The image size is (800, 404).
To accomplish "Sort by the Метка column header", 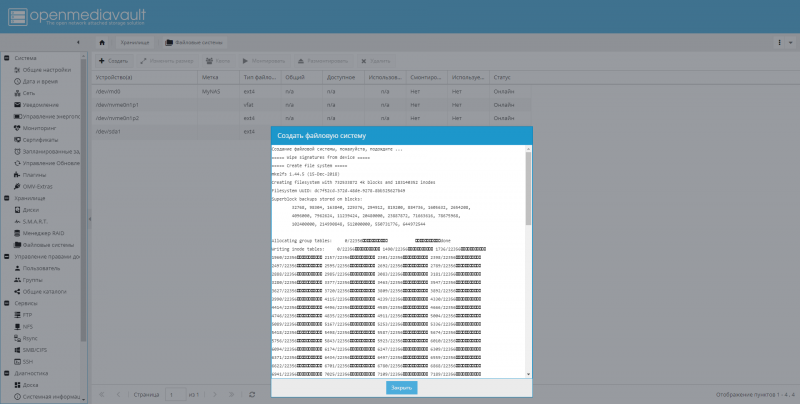I will [x=218, y=78].
